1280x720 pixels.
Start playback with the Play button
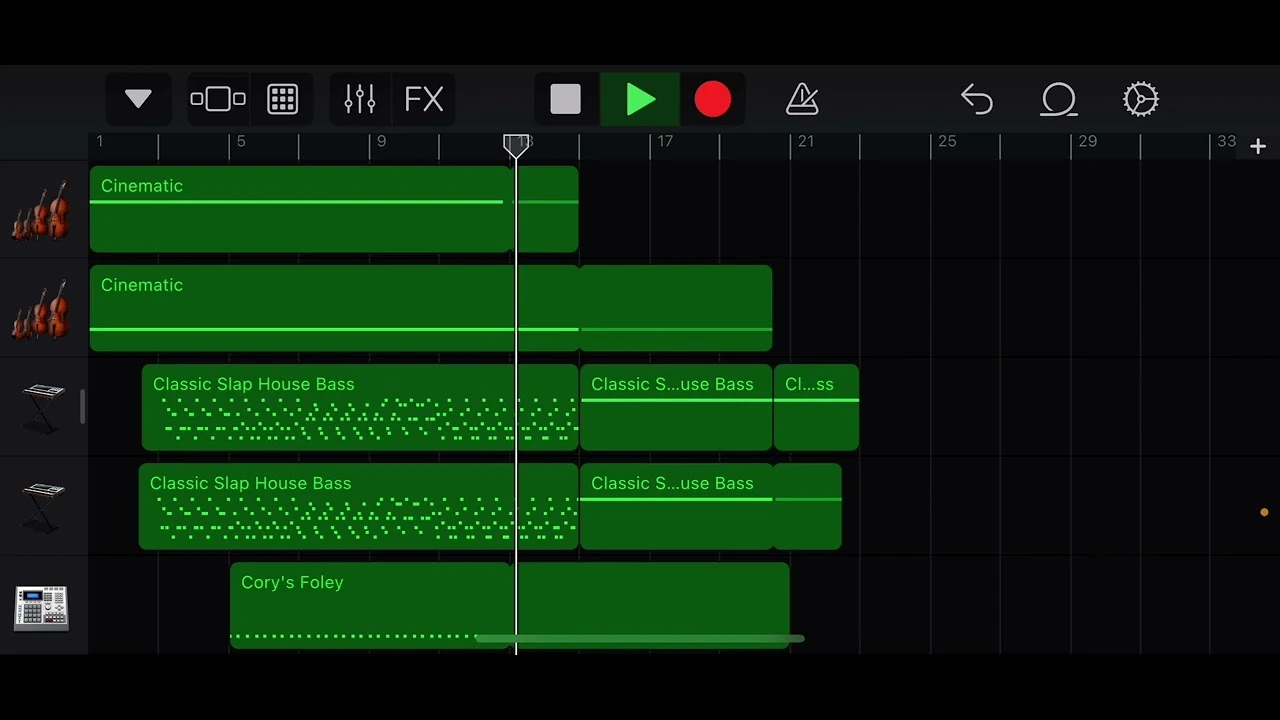click(640, 99)
